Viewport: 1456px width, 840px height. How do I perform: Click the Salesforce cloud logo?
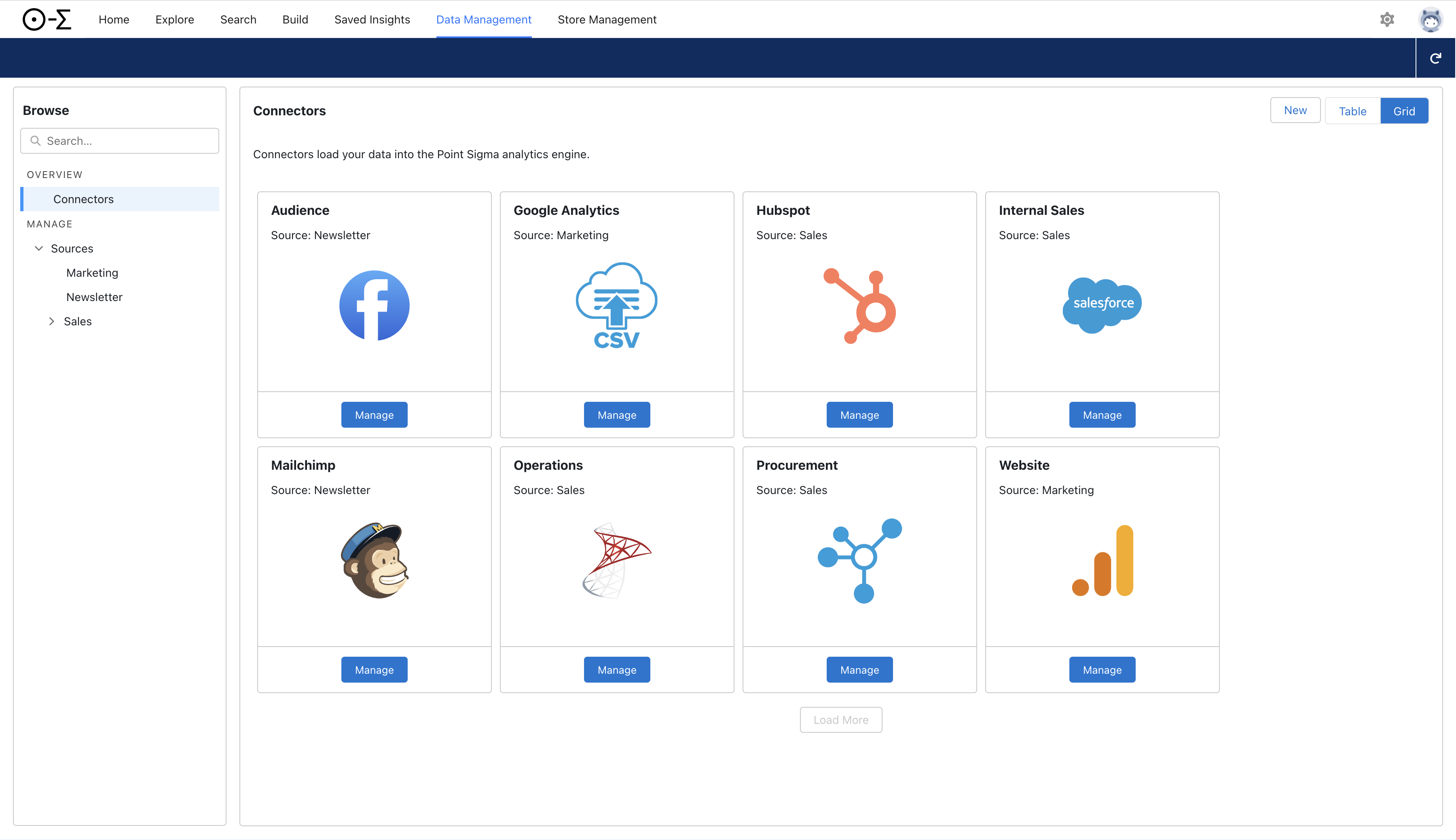point(1102,304)
